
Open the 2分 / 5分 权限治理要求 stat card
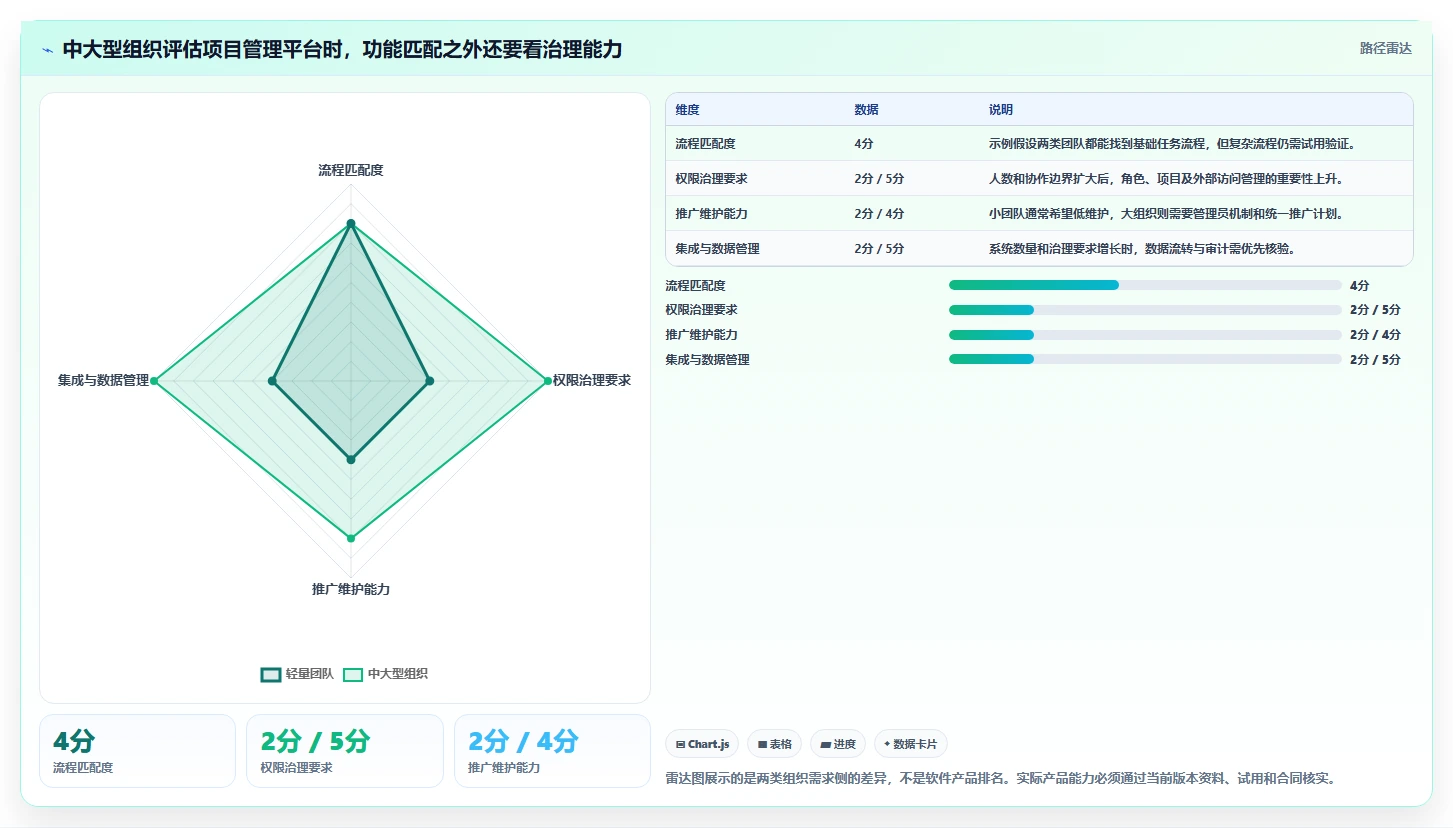[345, 751]
